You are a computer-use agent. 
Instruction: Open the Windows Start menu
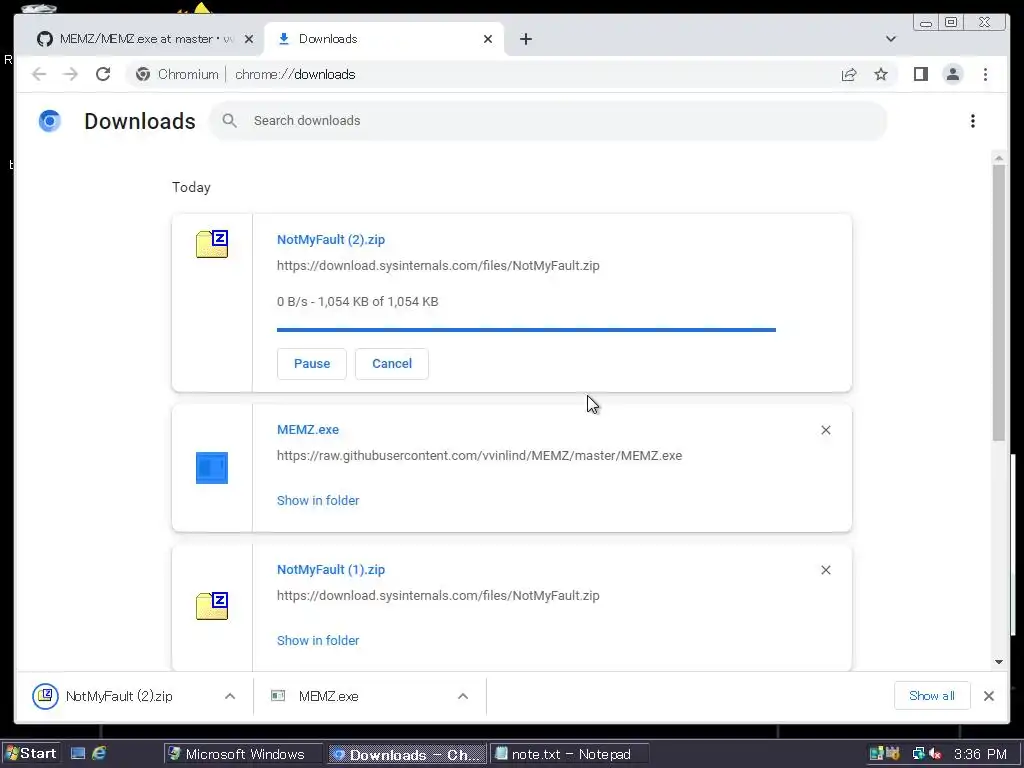[x=30, y=754]
